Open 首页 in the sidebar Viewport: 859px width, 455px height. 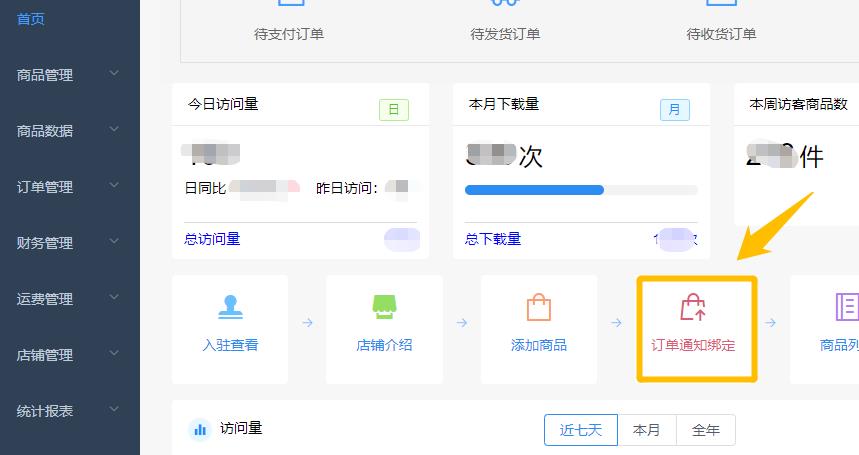point(31,19)
